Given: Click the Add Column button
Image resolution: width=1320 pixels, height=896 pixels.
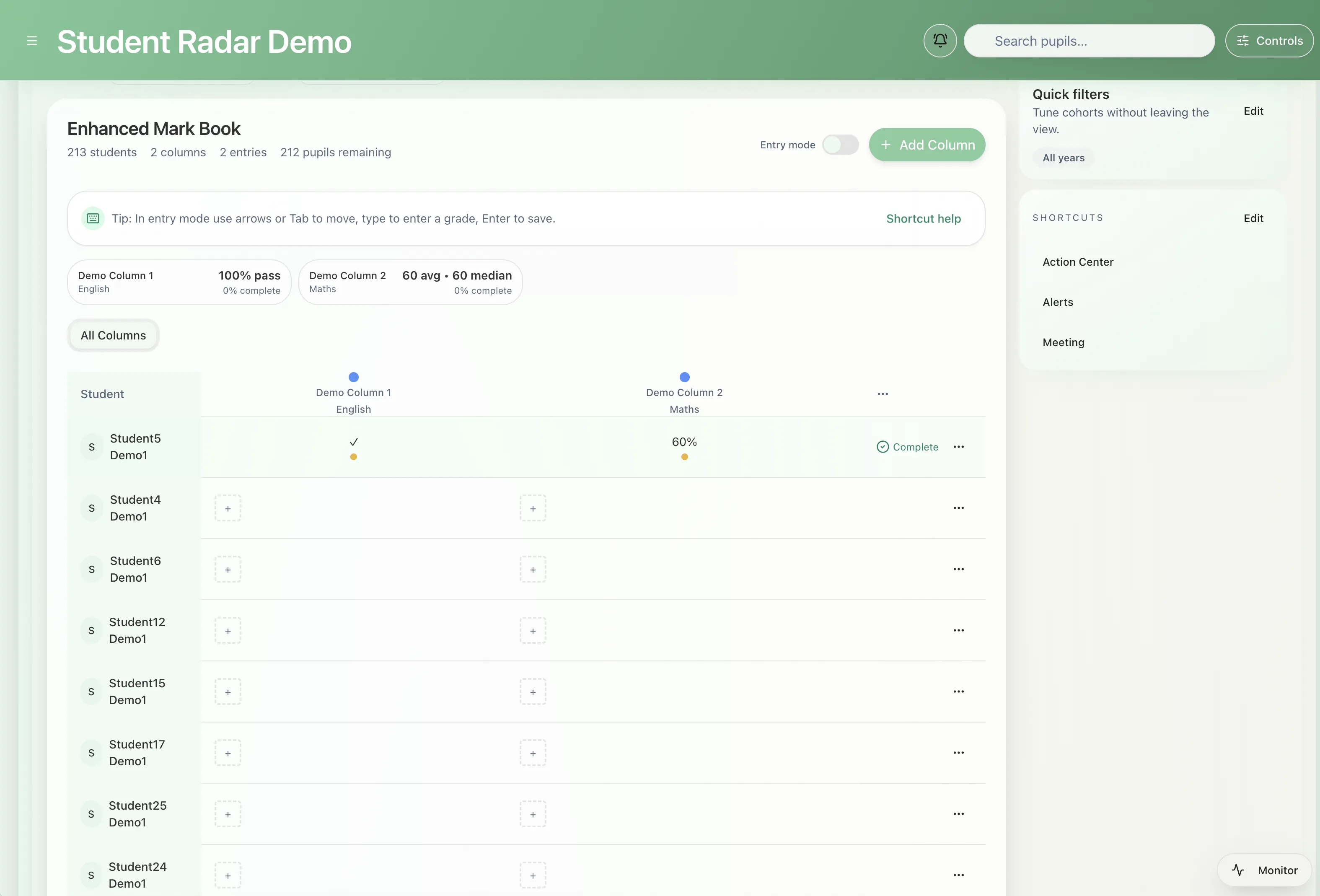Looking at the screenshot, I should [x=927, y=144].
